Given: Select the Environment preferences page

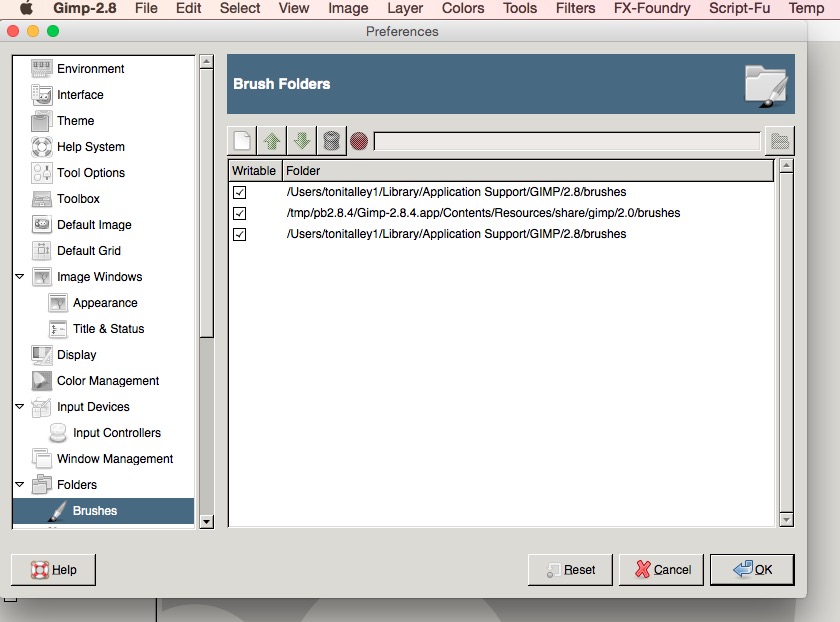Looking at the screenshot, I should coord(91,69).
